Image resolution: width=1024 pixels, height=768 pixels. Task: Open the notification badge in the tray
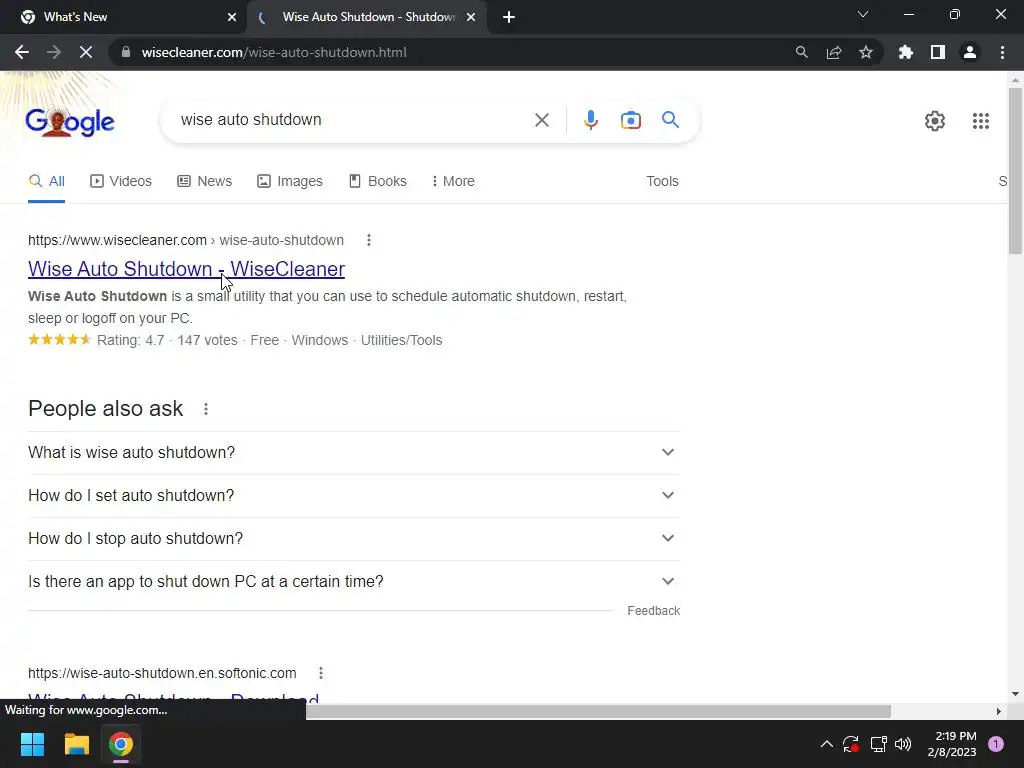tap(996, 744)
